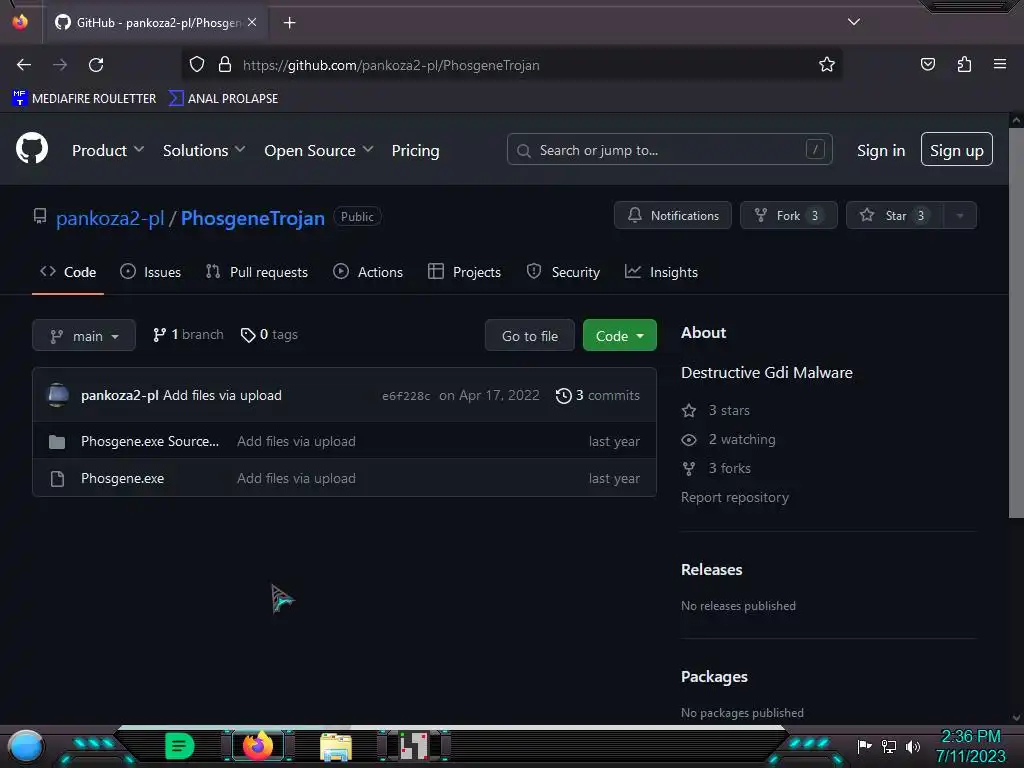Image resolution: width=1024 pixels, height=768 pixels.
Task: Switch to Pull requests tab
Action: 256,272
